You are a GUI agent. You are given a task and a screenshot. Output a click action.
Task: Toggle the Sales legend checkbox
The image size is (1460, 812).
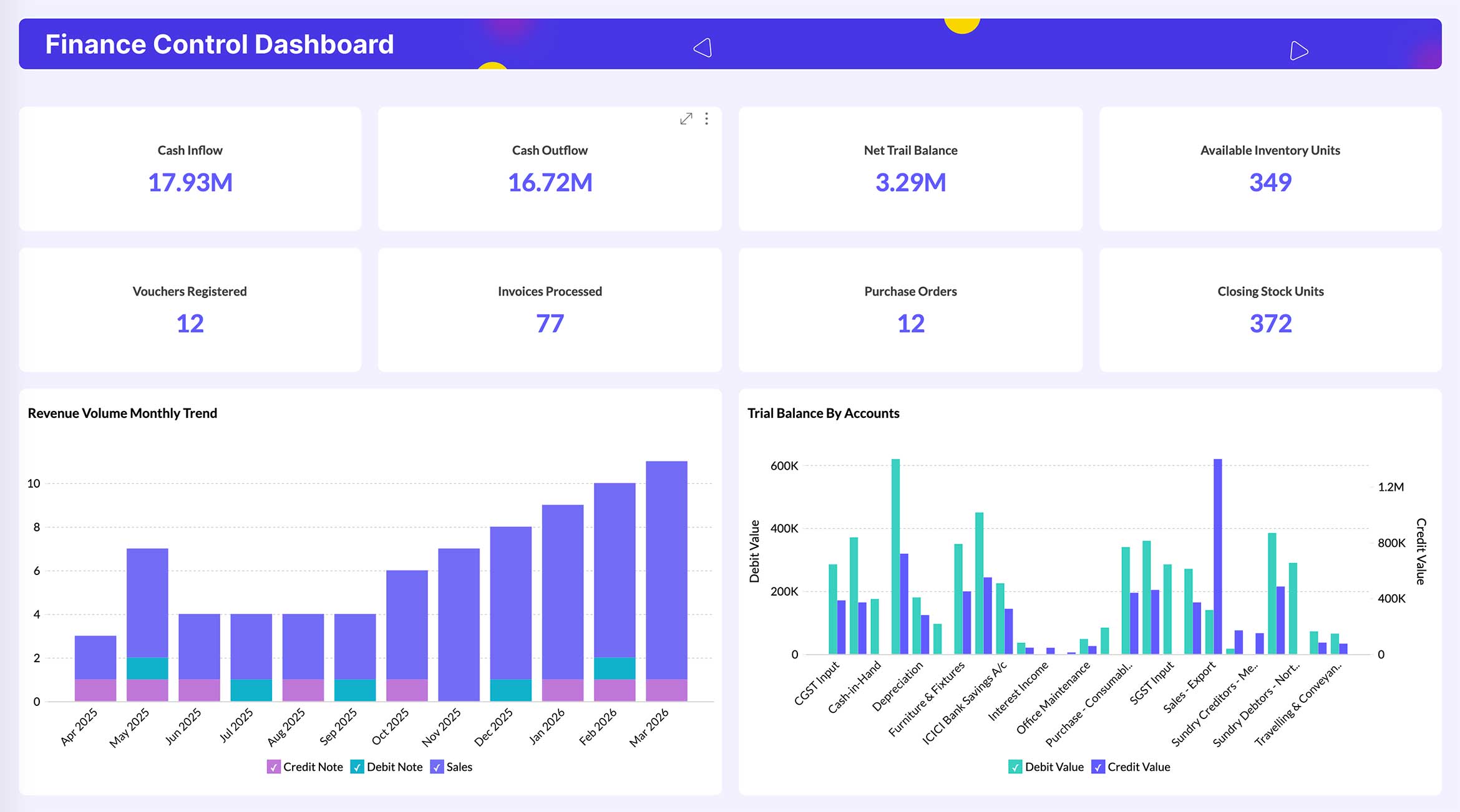[437, 767]
